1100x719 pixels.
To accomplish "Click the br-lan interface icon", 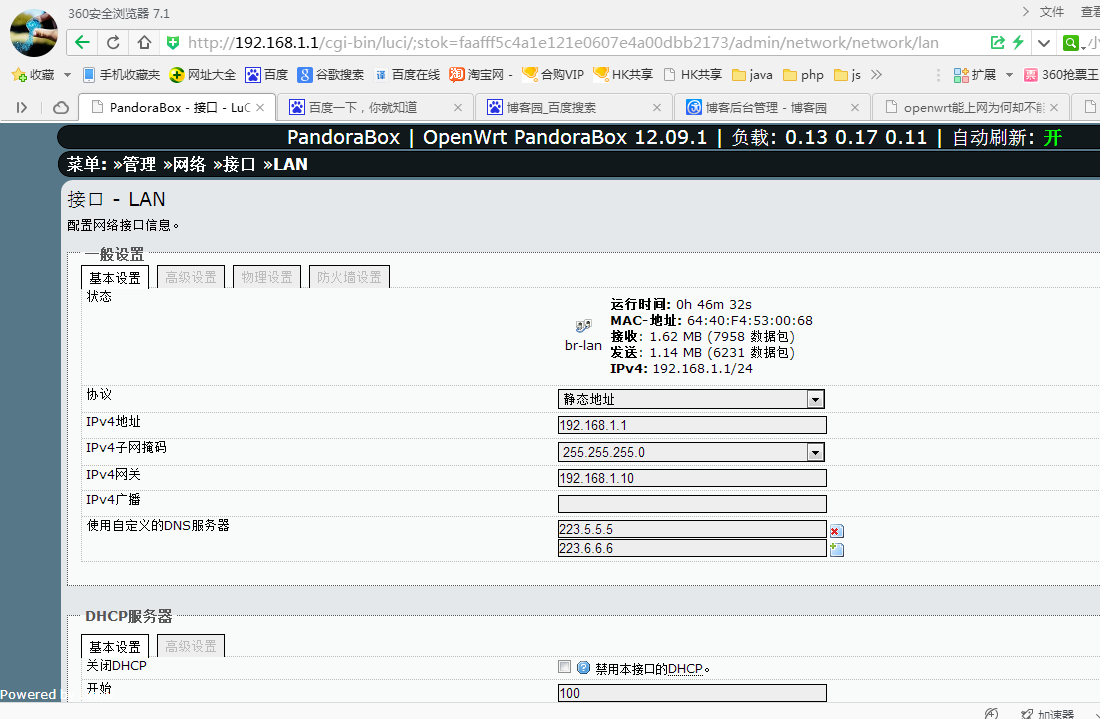I will tap(583, 326).
